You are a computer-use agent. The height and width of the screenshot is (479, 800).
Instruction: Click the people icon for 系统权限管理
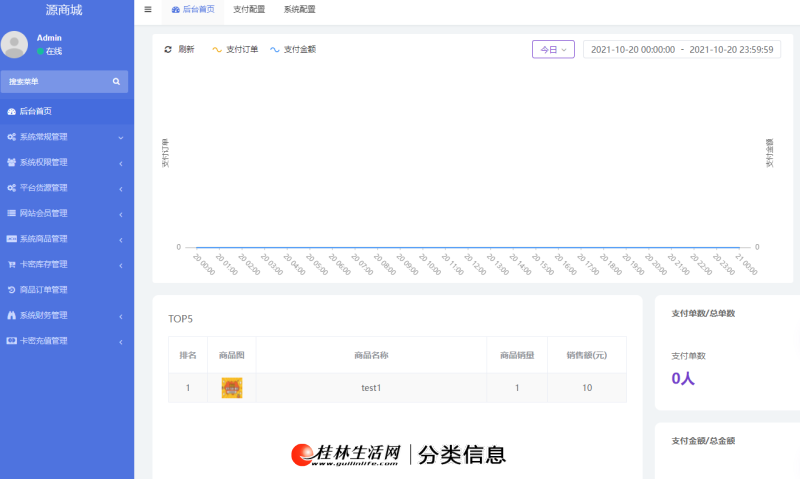point(11,162)
